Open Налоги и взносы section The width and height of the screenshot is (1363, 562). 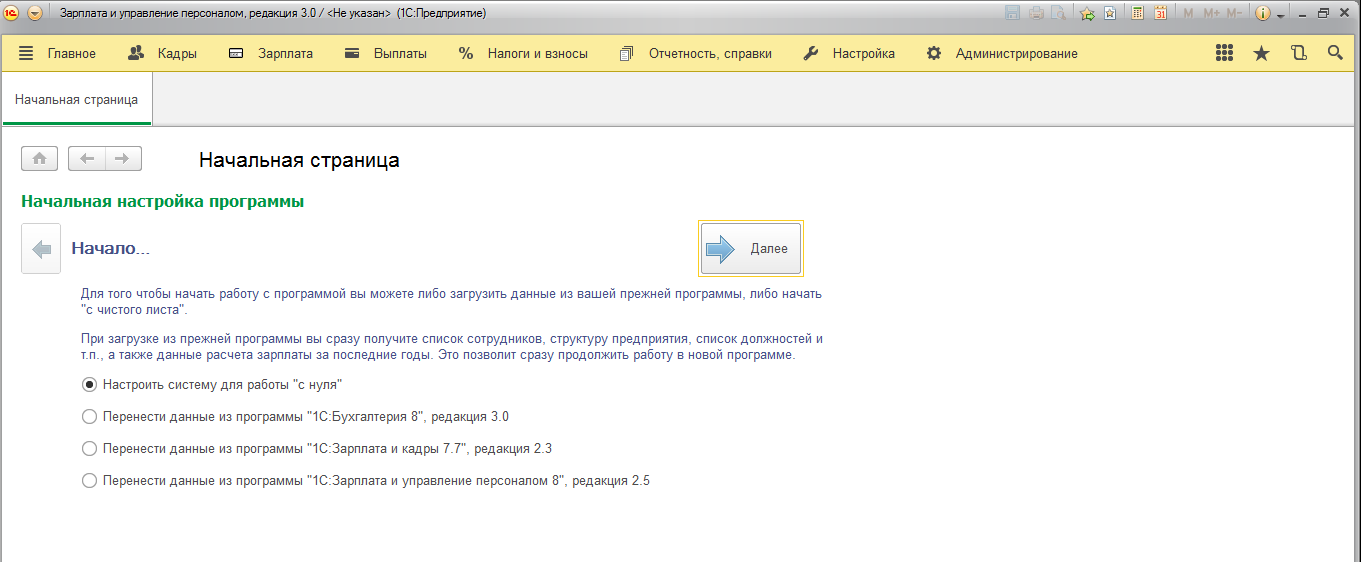pos(523,54)
